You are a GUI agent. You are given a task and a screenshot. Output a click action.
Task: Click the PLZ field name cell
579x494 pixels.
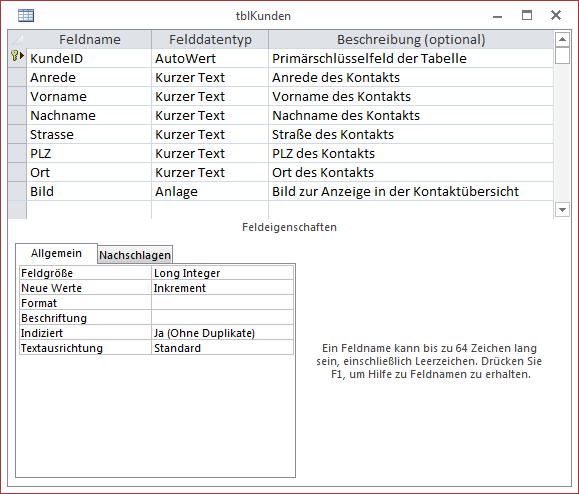point(89,154)
